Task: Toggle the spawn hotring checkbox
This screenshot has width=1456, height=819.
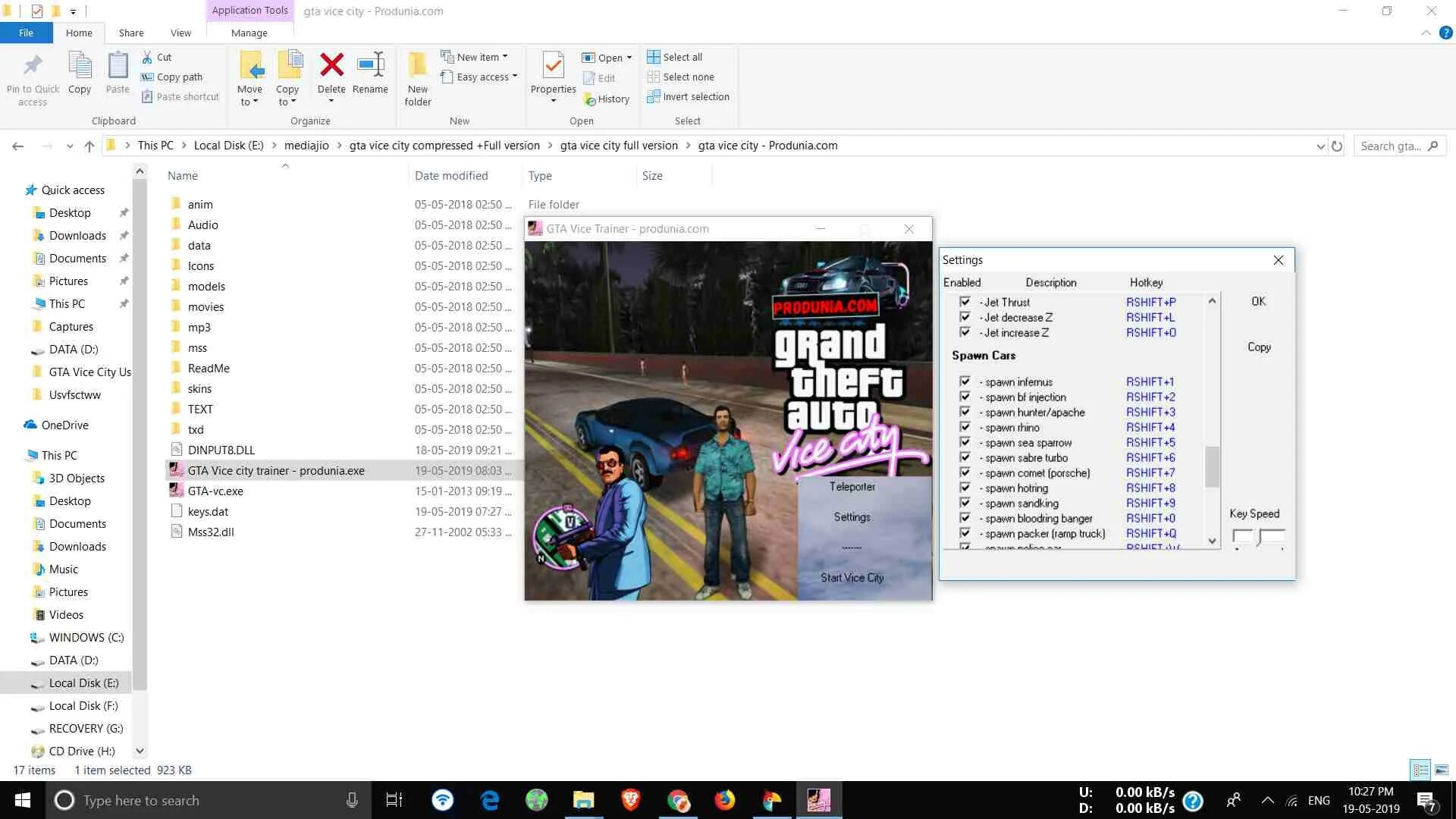Action: click(965, 488)
